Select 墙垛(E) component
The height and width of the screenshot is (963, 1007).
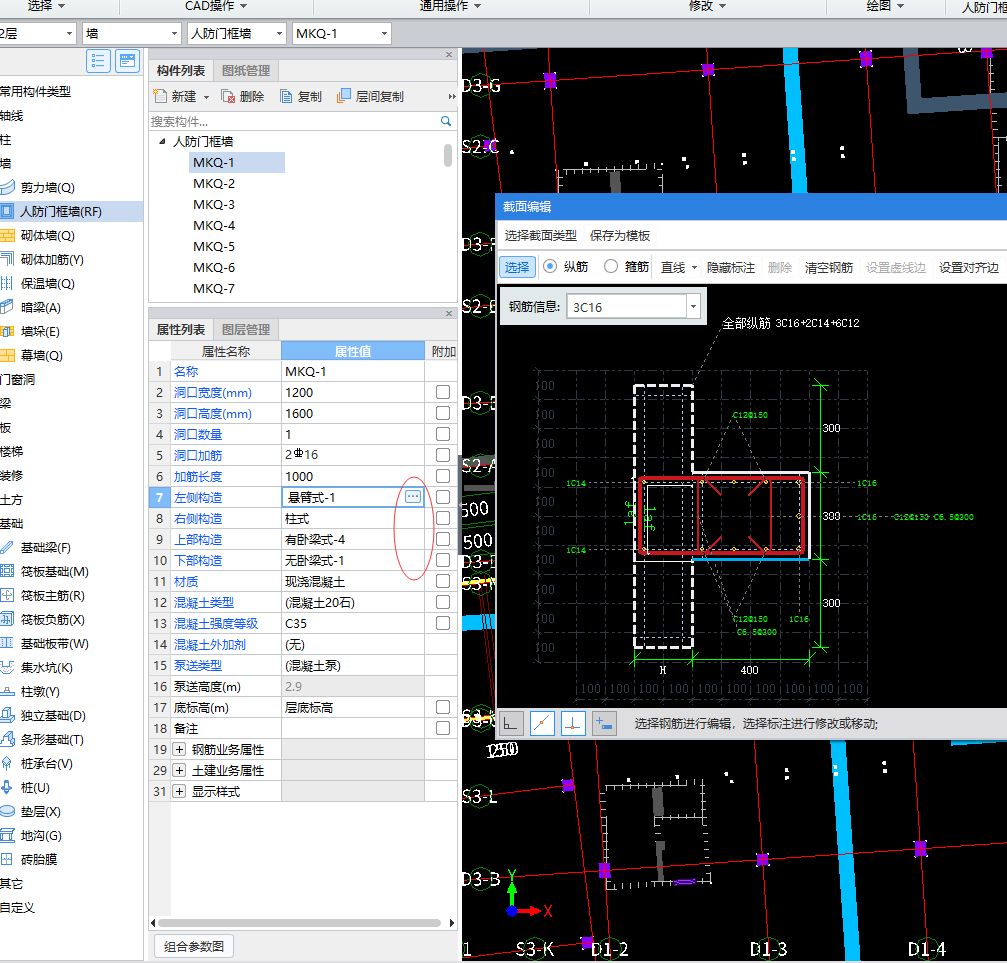40,331
